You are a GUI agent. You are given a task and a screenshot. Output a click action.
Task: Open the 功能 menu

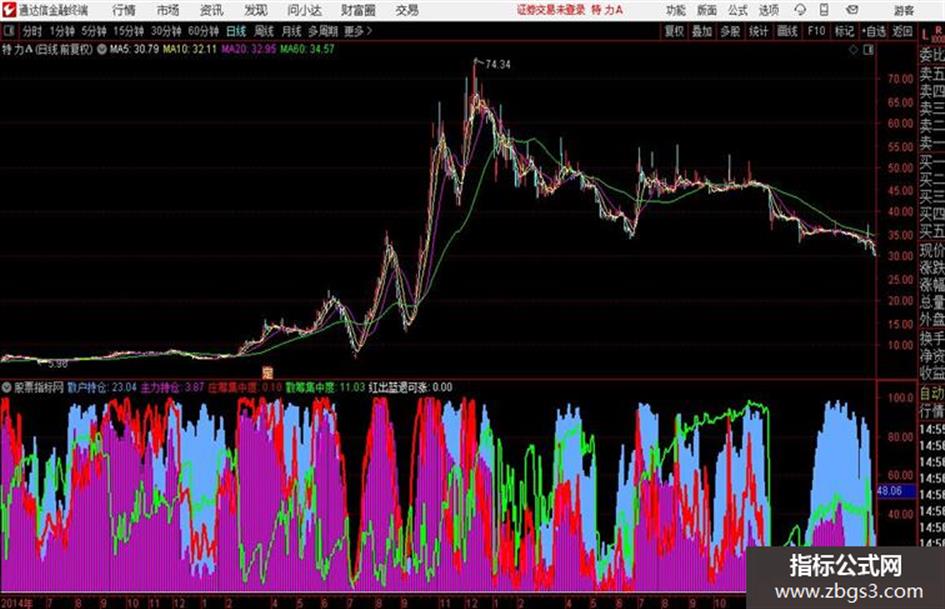[x=676, y=10]
